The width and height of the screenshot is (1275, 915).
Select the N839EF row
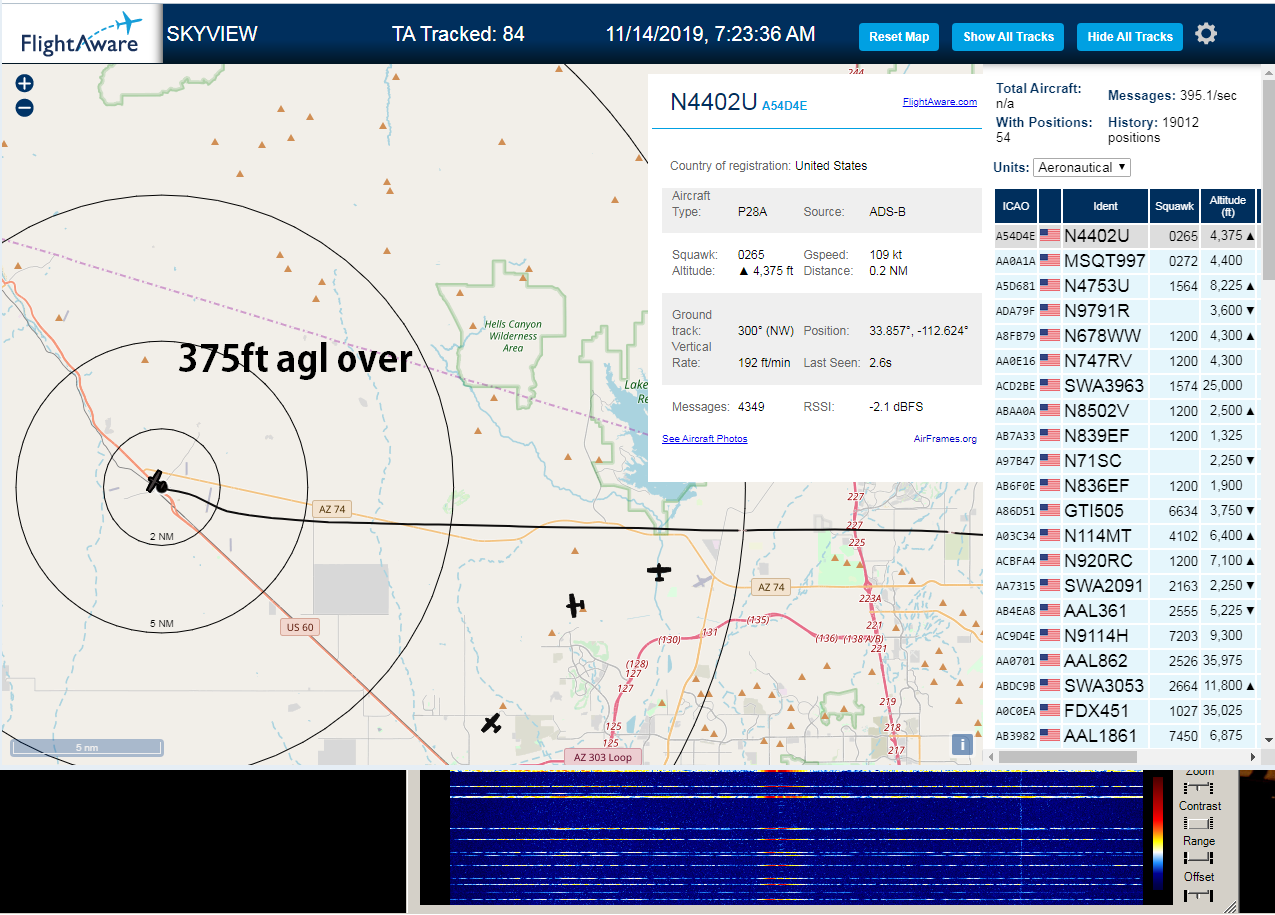tap(1126, 436)
